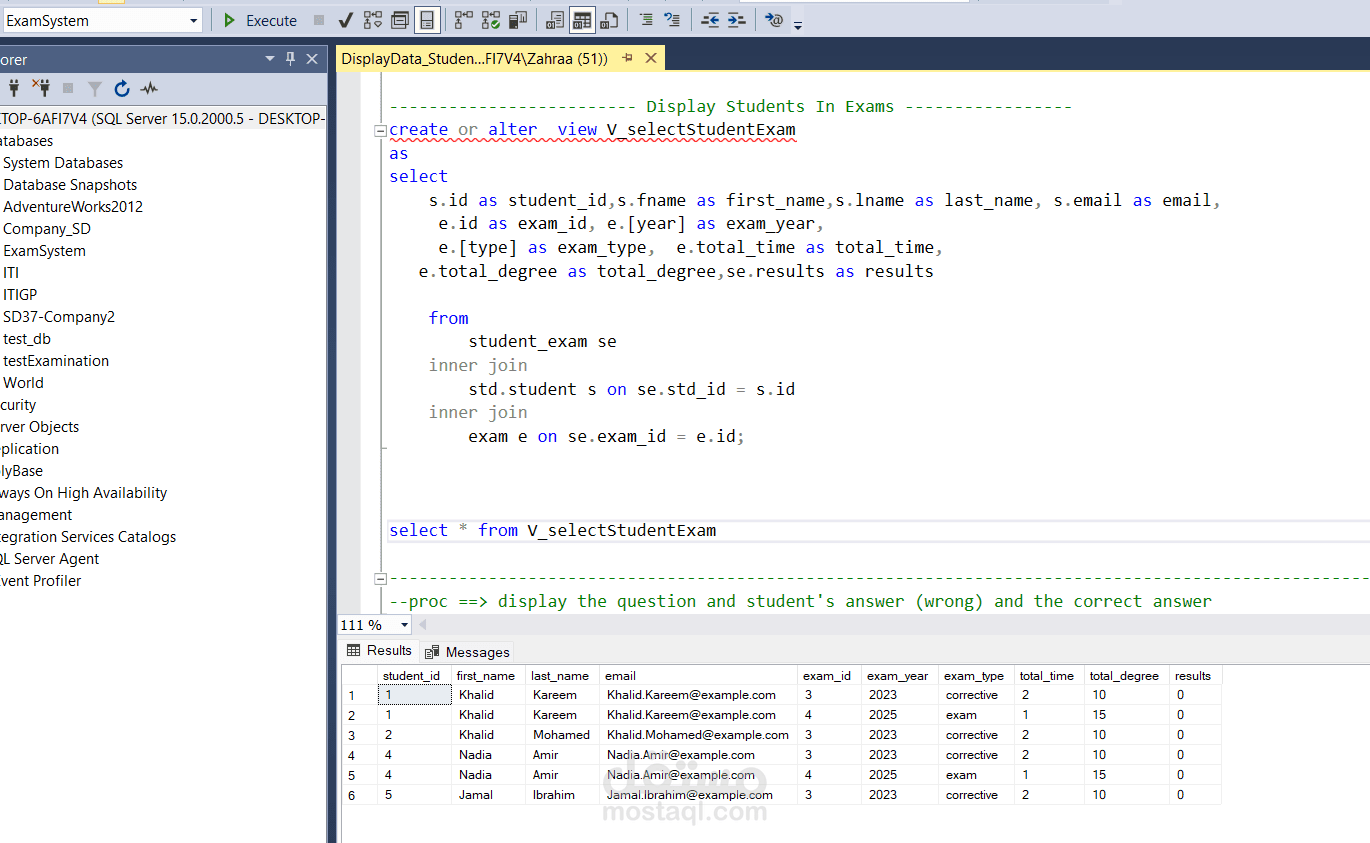Image resolution: width=1370 pixels, height=843 pixels.
Task: Select ITIGP database in tree
Action: 20,295
